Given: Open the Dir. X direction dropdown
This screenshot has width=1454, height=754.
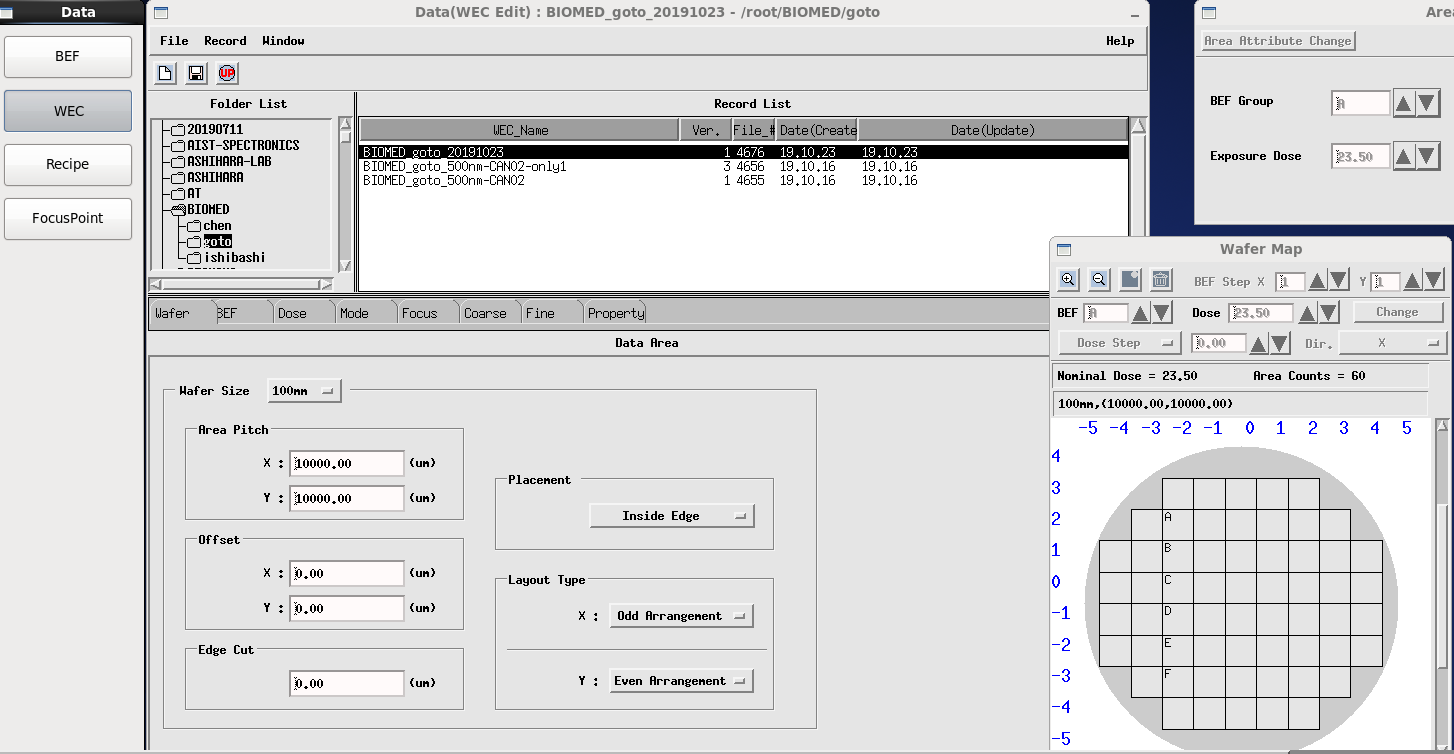Looking at the screenshot, I should coord(1393,343).
